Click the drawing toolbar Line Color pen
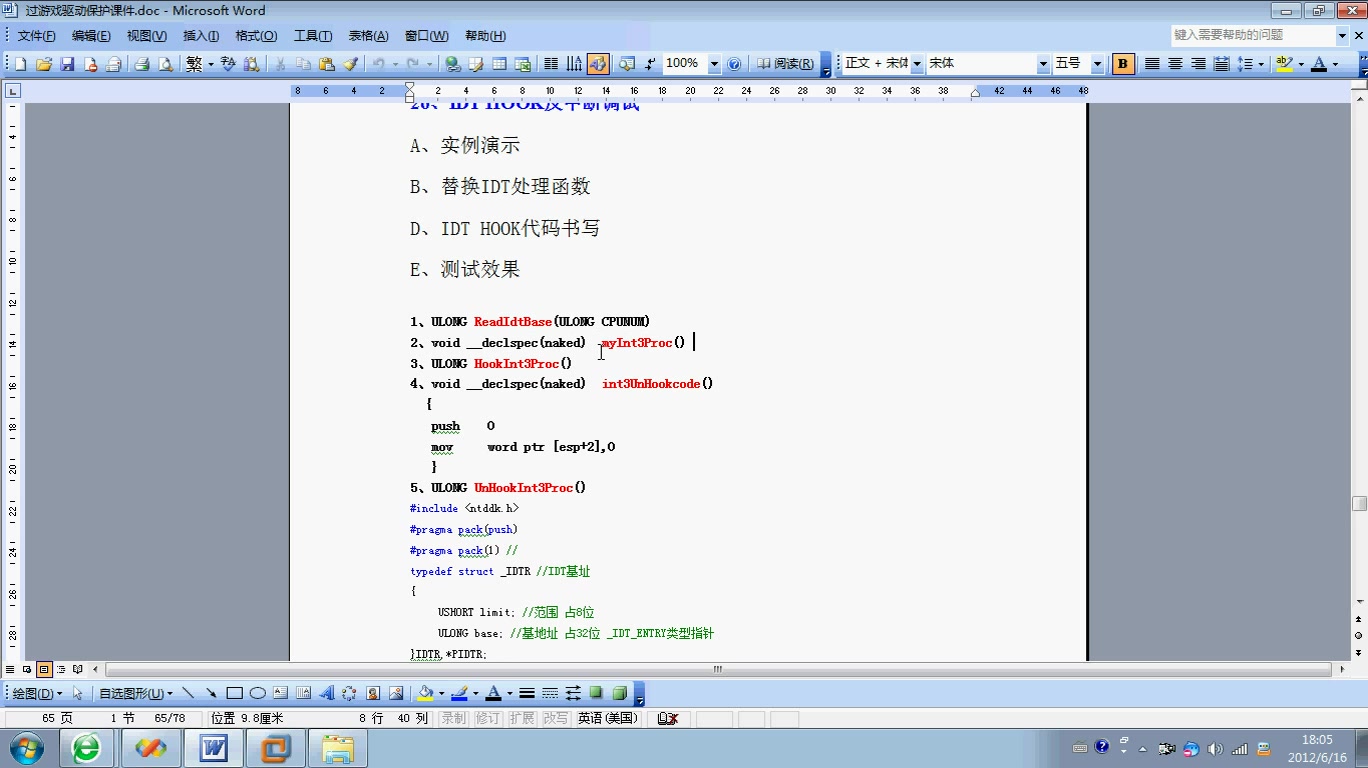The width and height of the screenshot is (1368, 768). tap(459, 693)
